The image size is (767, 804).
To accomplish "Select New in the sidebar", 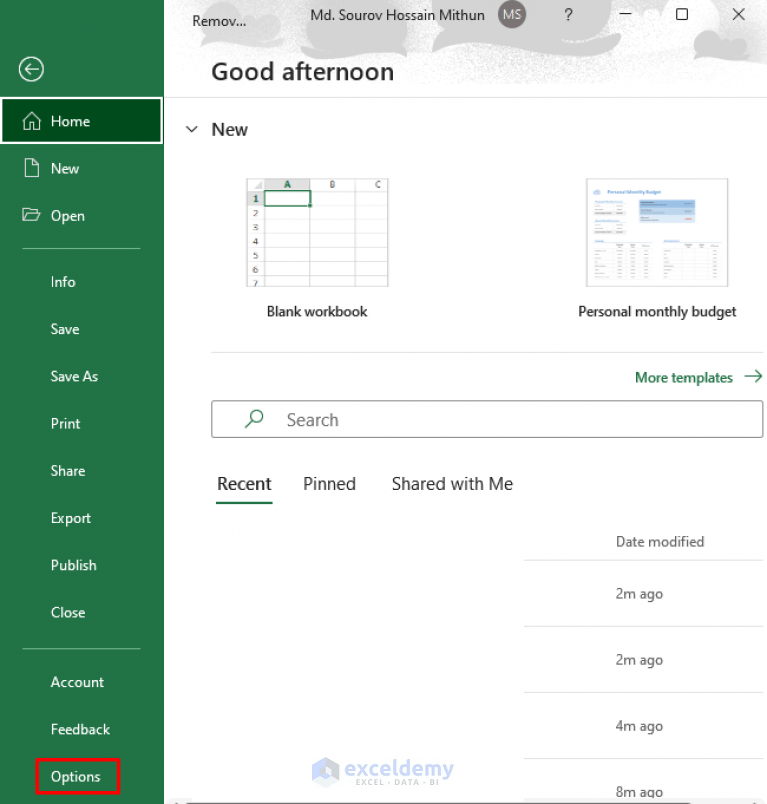I will coord(82,168).
